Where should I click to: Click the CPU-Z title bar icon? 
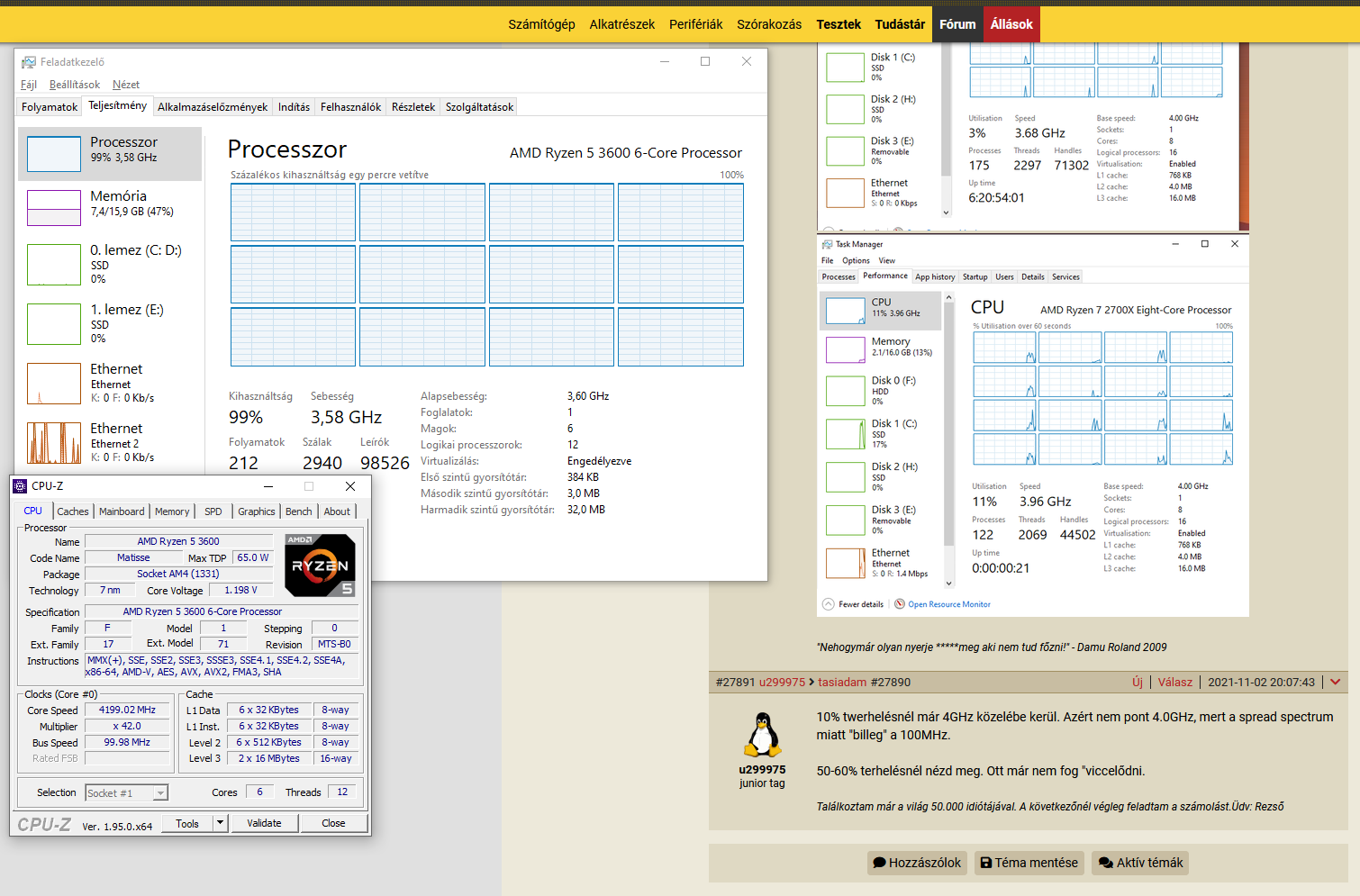click(x=21, y=486)
